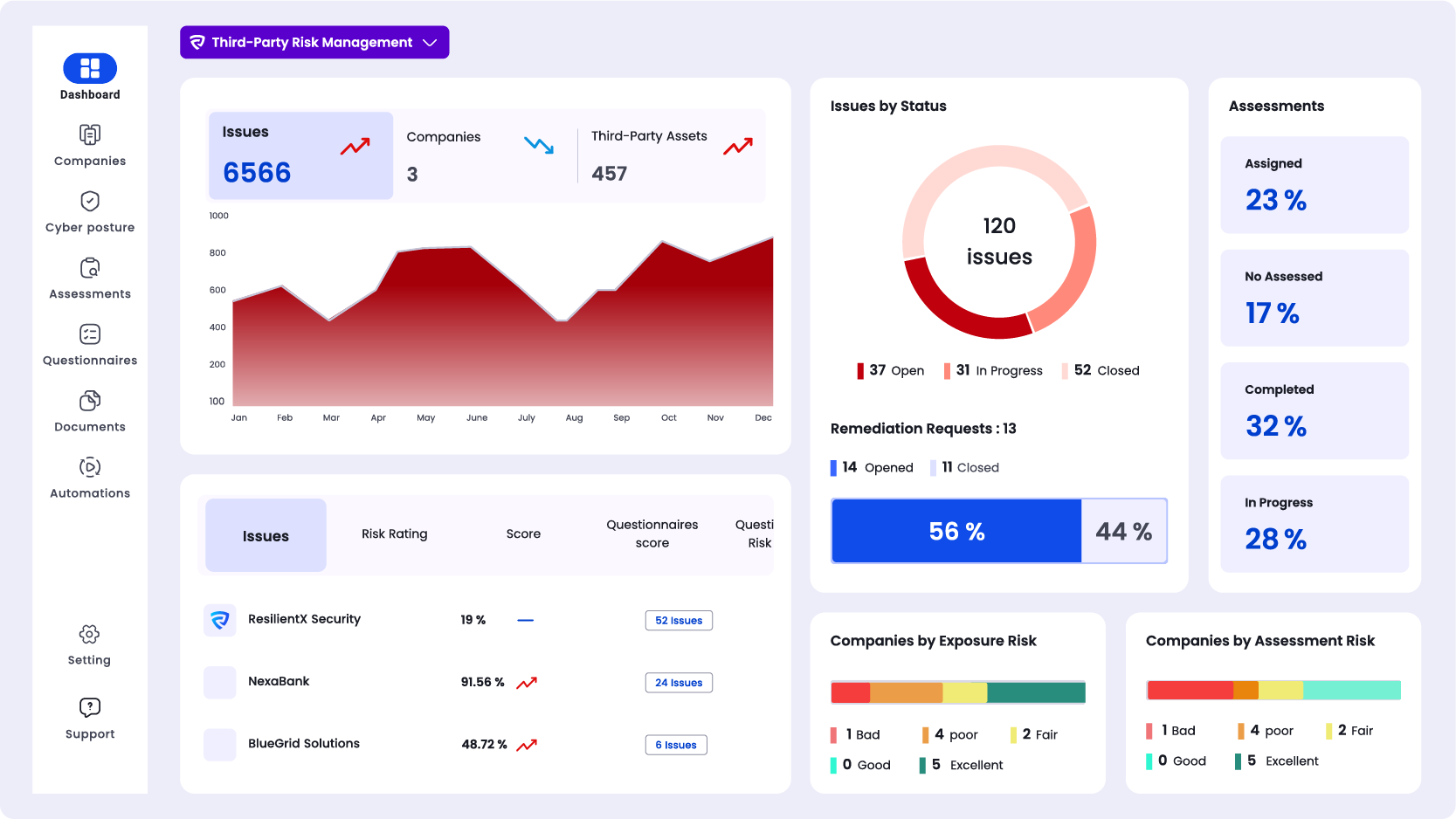Click the 56 % blue remediation bar segment
The height and width of the screenshot is (819, 1456).
pos(956,531)
